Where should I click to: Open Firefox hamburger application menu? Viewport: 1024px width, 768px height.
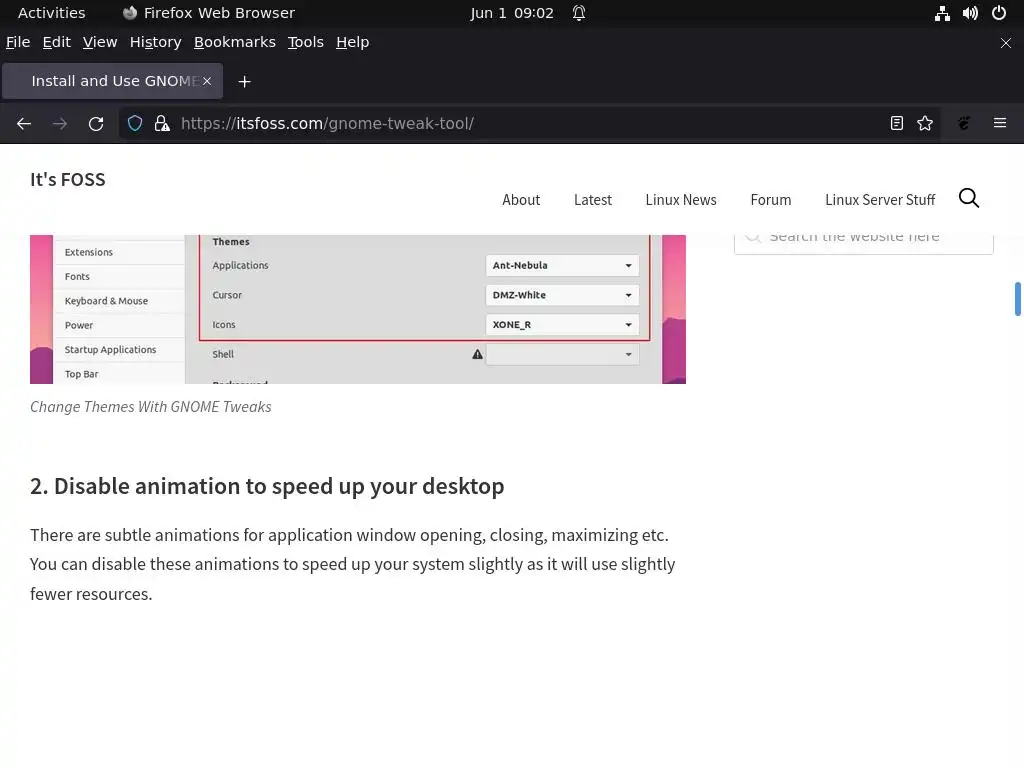pyautogui.click(x=1000, y=123)
